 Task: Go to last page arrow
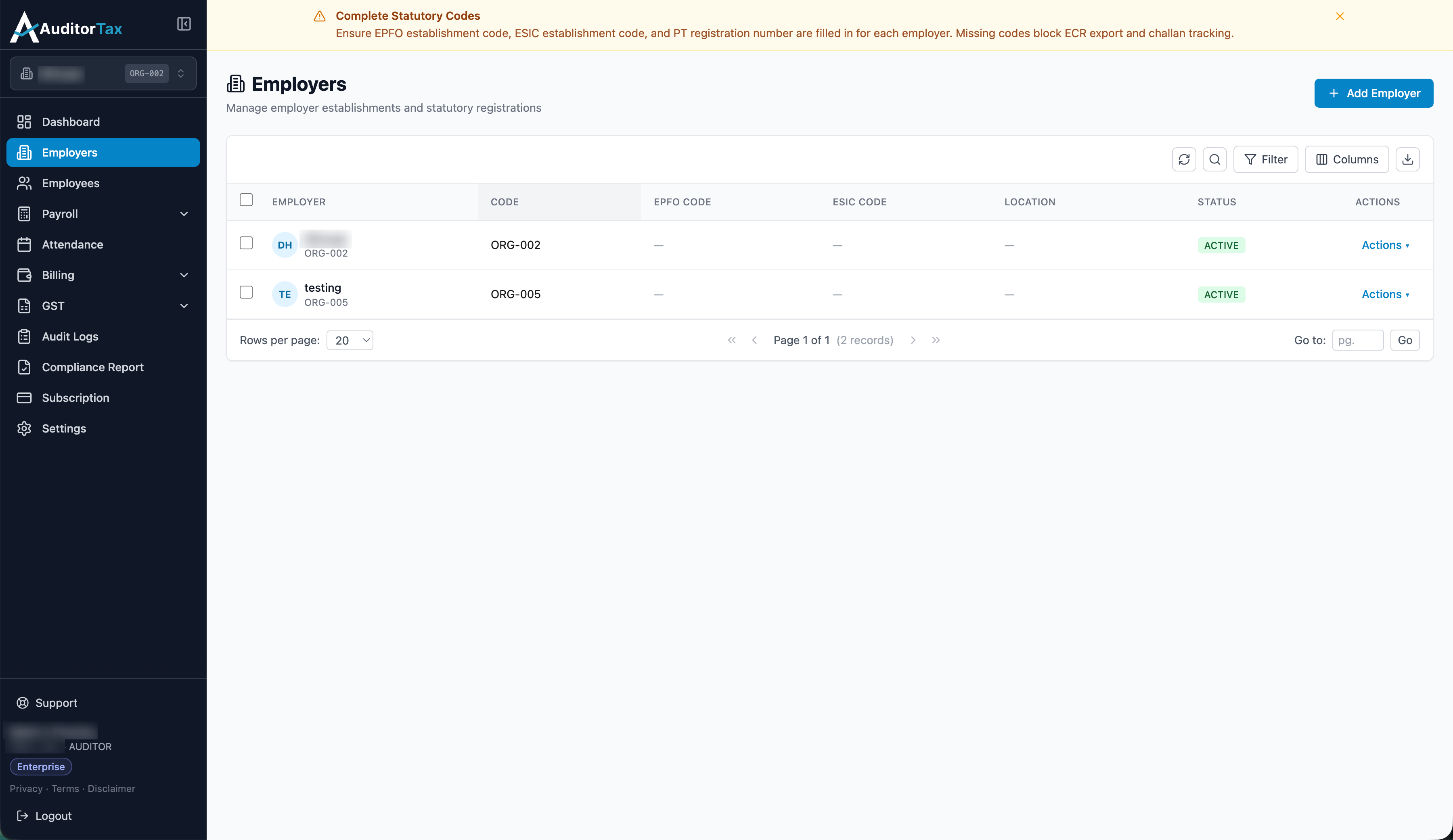point(935,340)
